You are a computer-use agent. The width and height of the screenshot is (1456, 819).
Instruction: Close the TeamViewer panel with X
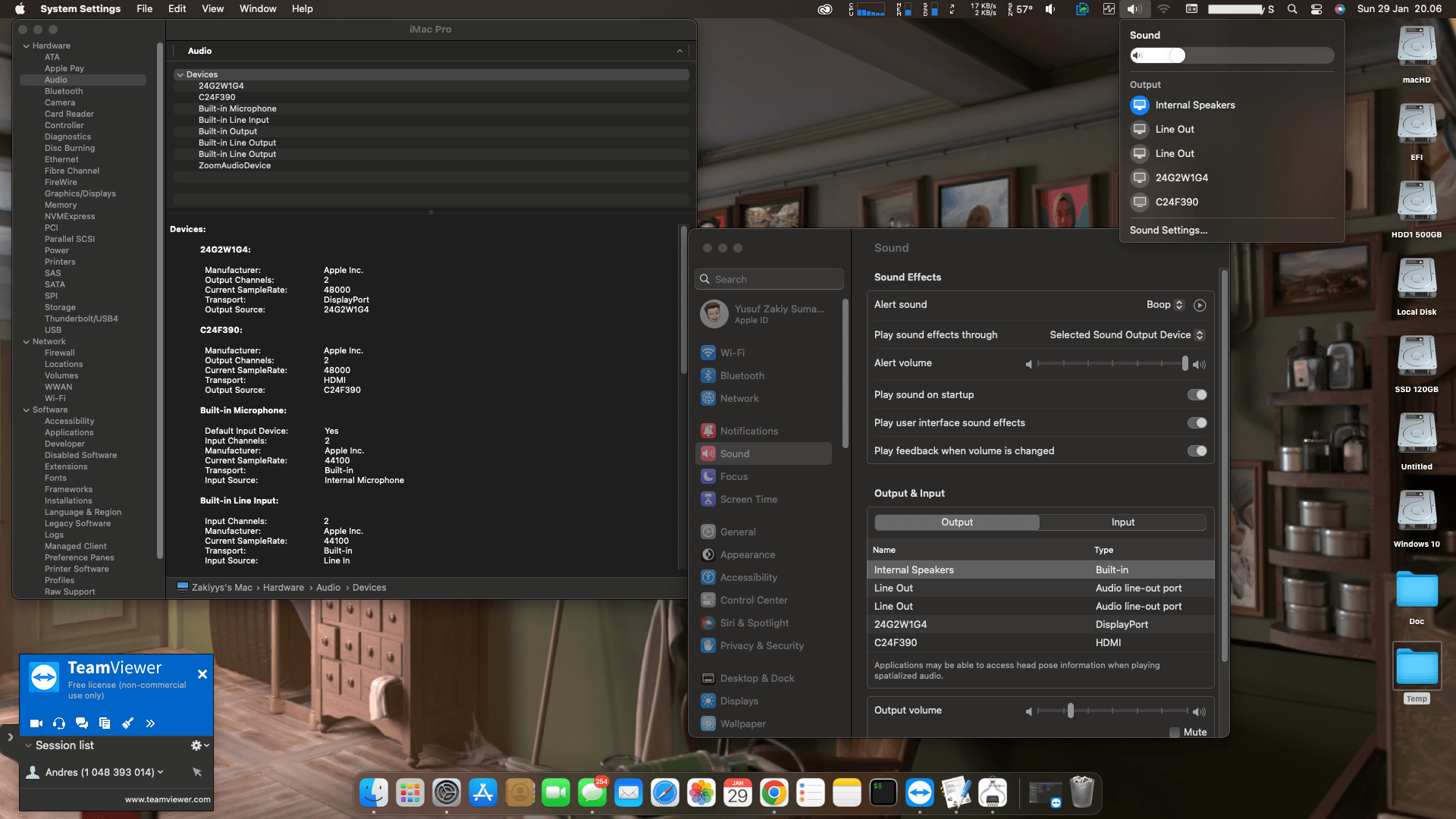[202, 675]
